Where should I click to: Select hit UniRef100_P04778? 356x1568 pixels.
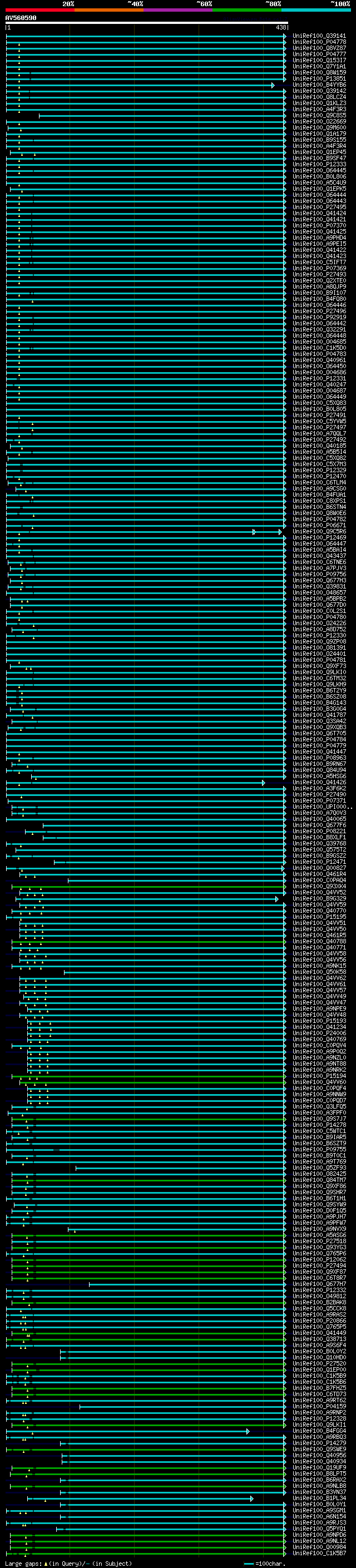[x=319, y=42]
